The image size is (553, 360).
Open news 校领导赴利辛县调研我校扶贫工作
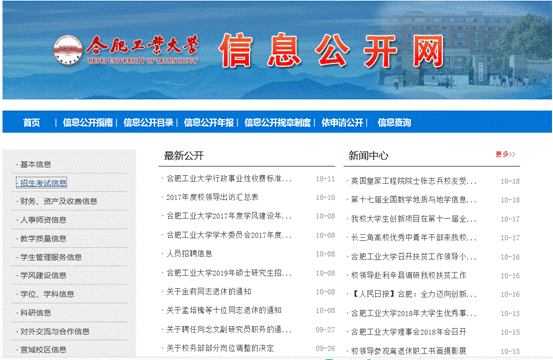point(408,275)
